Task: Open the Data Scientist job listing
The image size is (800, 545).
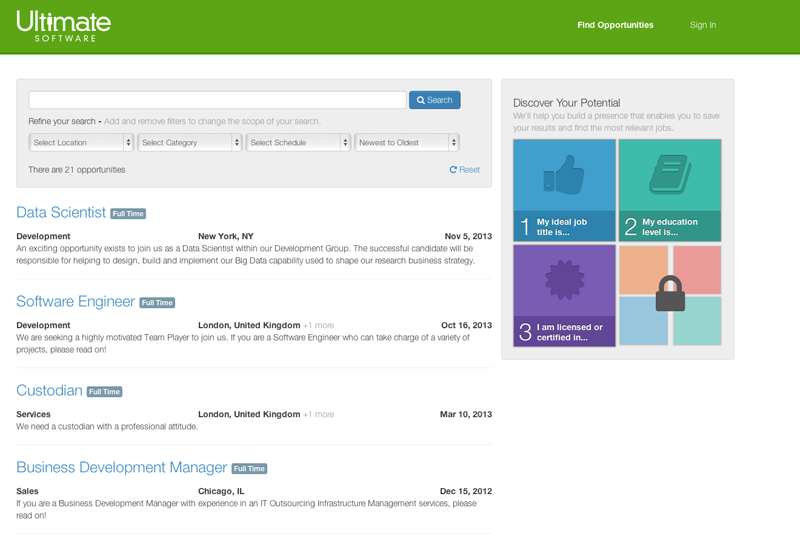Action: click(x=61, y=212)
